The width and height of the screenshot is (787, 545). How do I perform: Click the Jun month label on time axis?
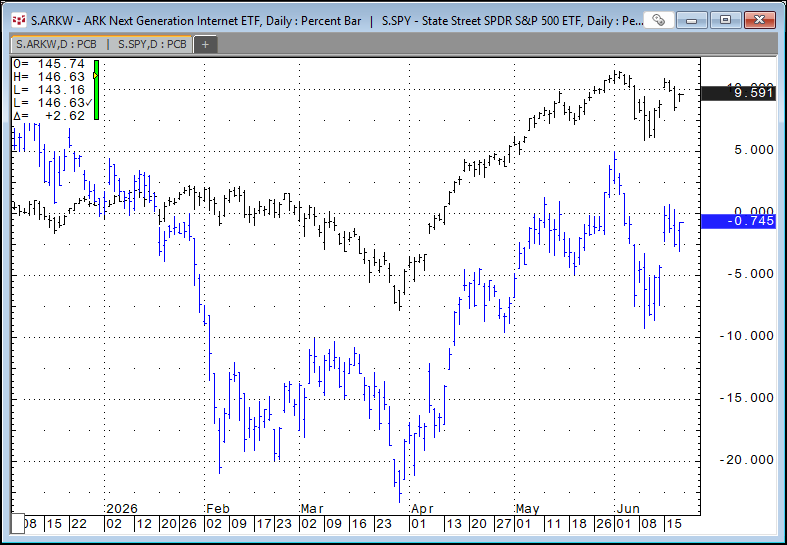[628, 509]
